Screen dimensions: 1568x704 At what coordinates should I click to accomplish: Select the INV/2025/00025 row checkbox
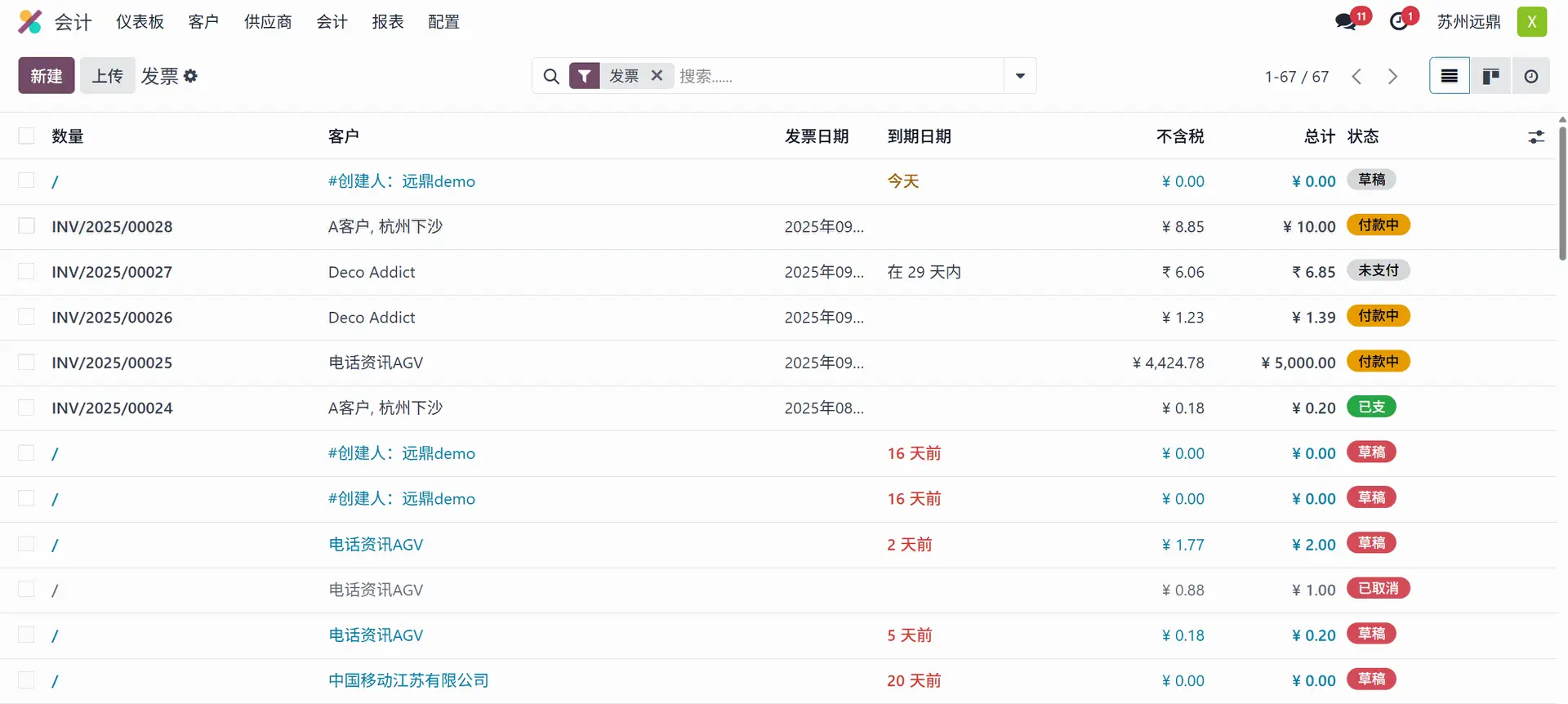tap(27, 363)
